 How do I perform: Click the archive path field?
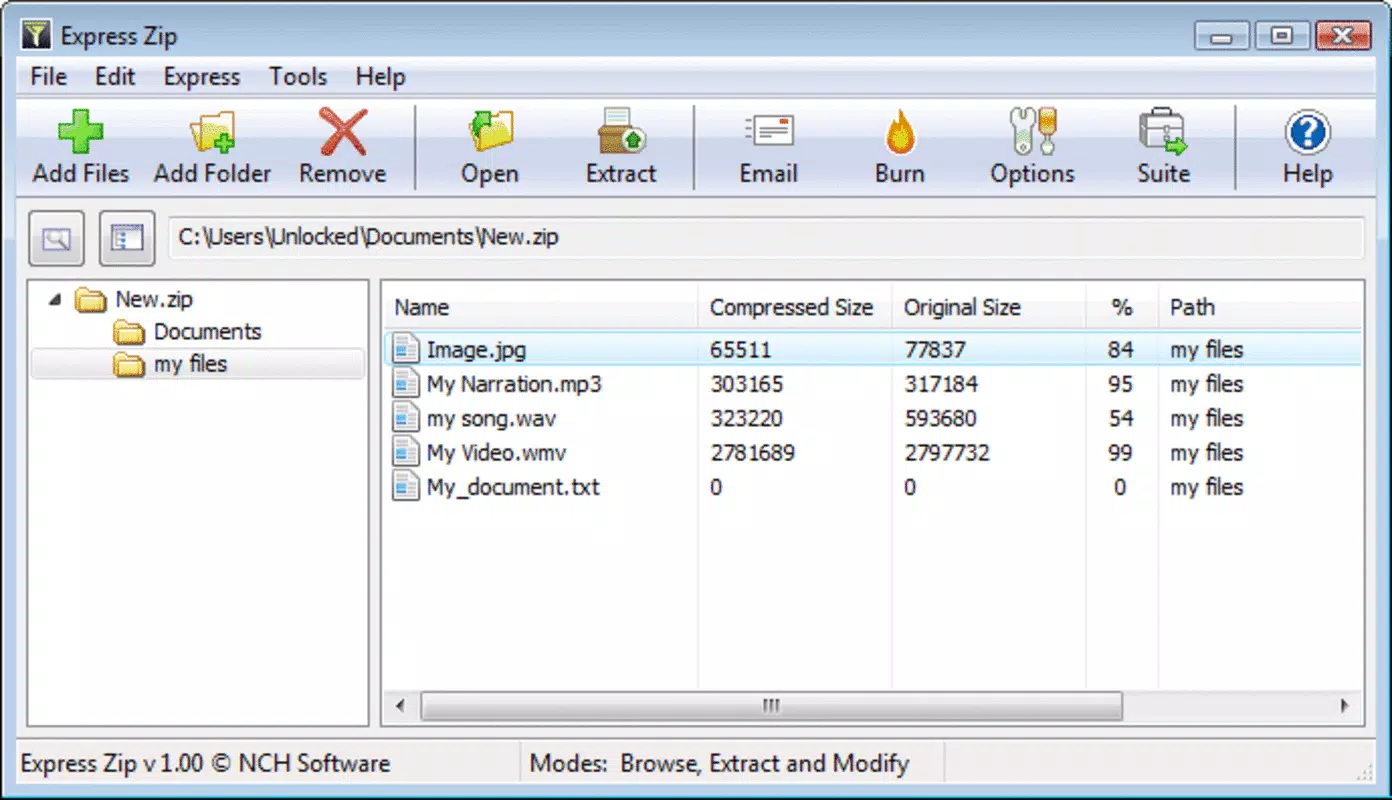point(765,238)
